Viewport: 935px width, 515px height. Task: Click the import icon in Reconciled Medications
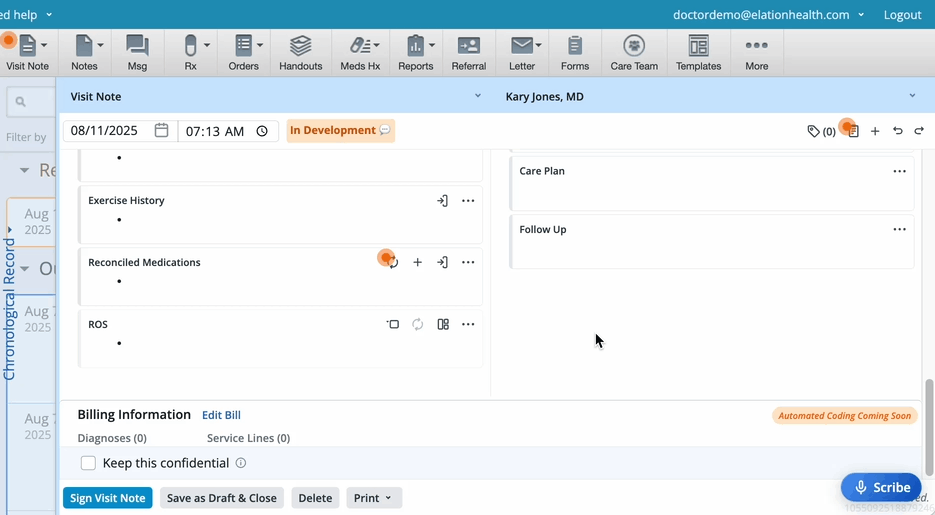click(442, 262)
